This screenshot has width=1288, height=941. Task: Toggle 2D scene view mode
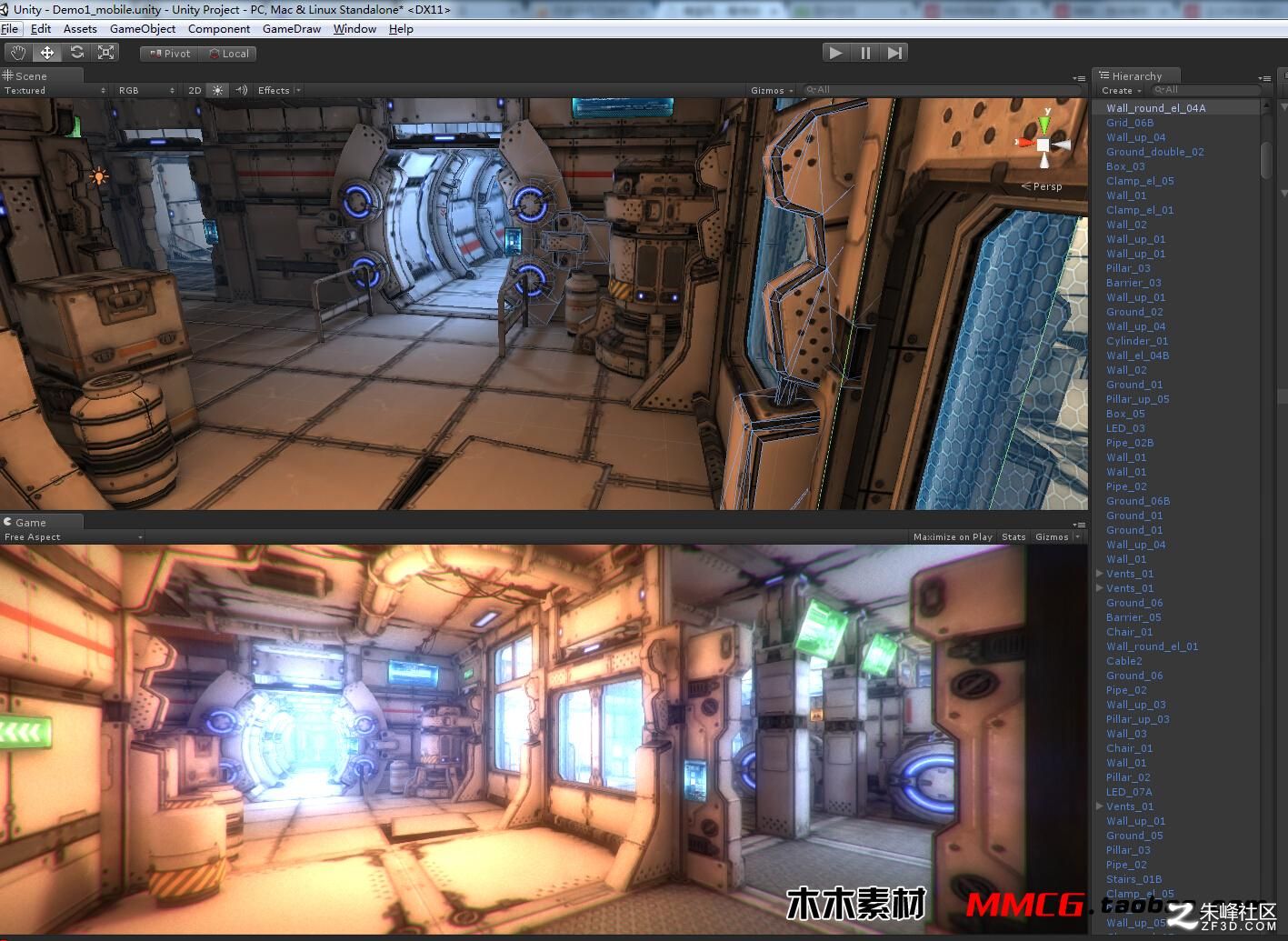pos(195,90)
